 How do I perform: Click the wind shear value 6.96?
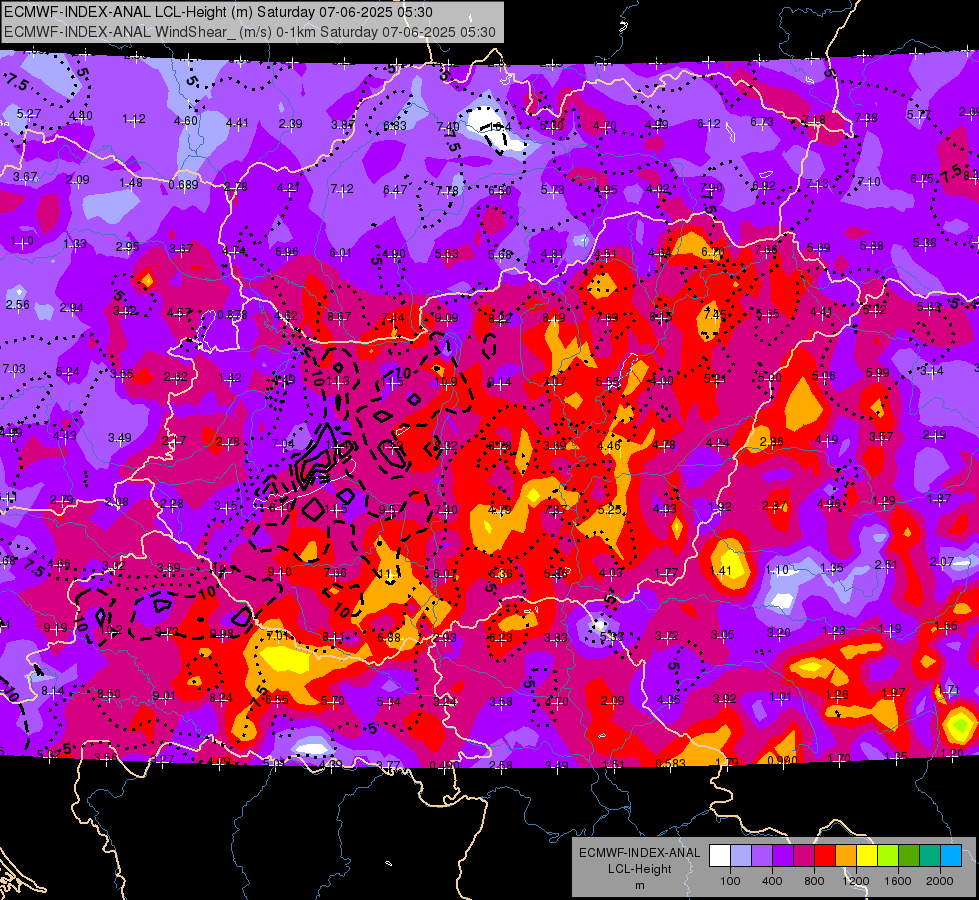287,252
